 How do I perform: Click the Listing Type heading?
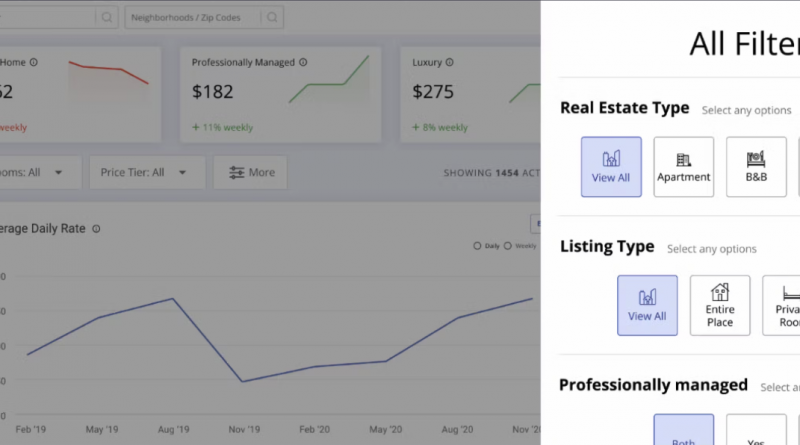607,246
